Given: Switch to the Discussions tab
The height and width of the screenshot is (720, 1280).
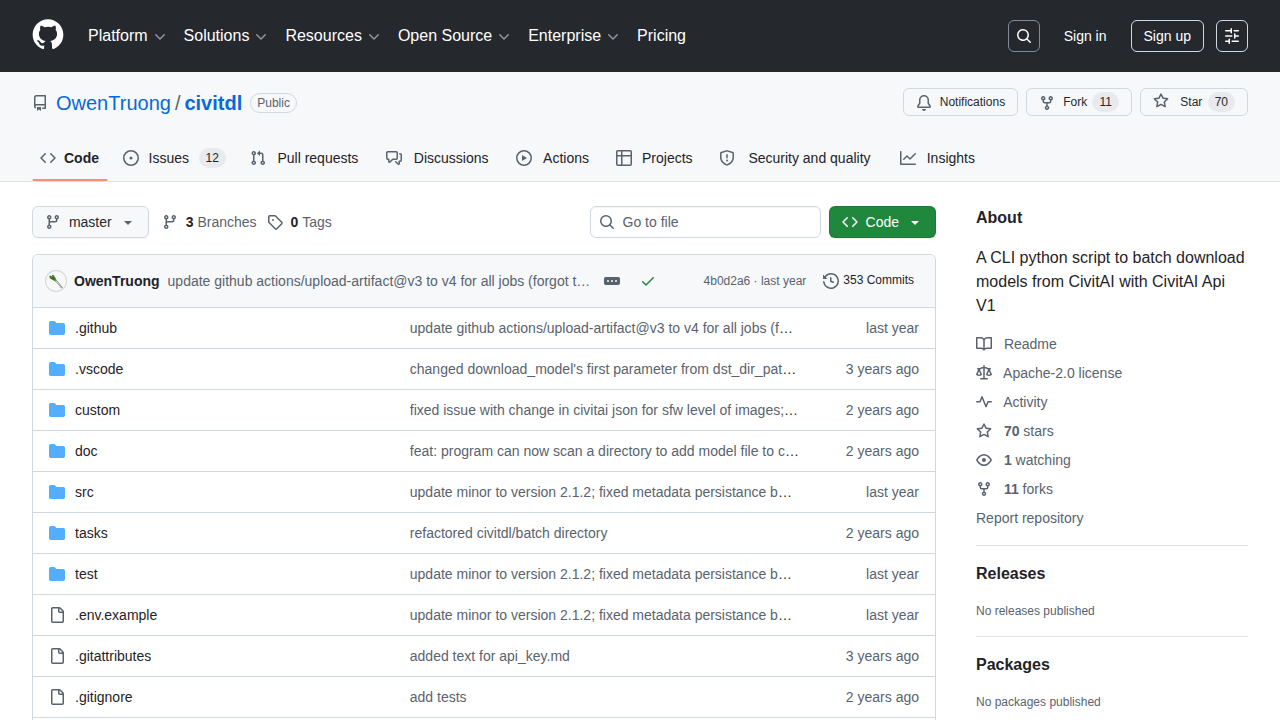Looking at the screenshot, I should tap(437, 158).
